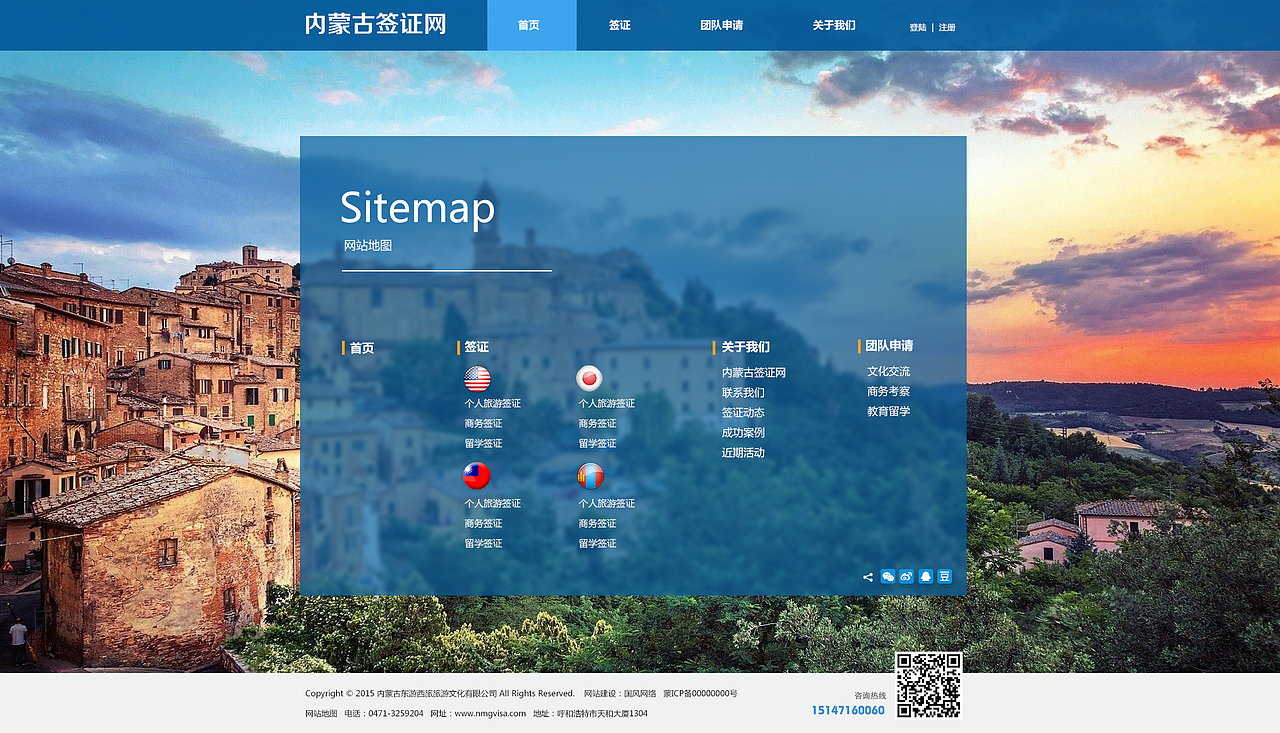The height and width of the screenshot is (733, 1280).
Task: Open 商务签证 under the Taiwan flag
Action: [x=483, y=524]
